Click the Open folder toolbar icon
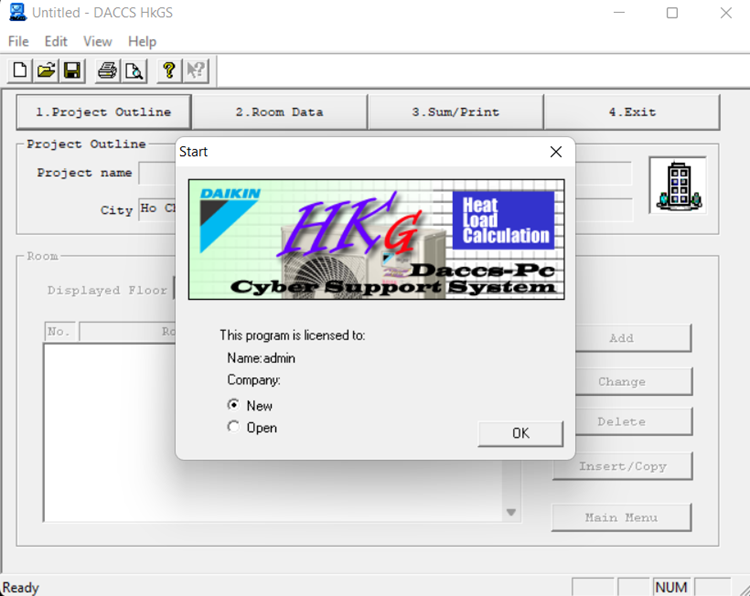750x596 pixels. [46, 70]
